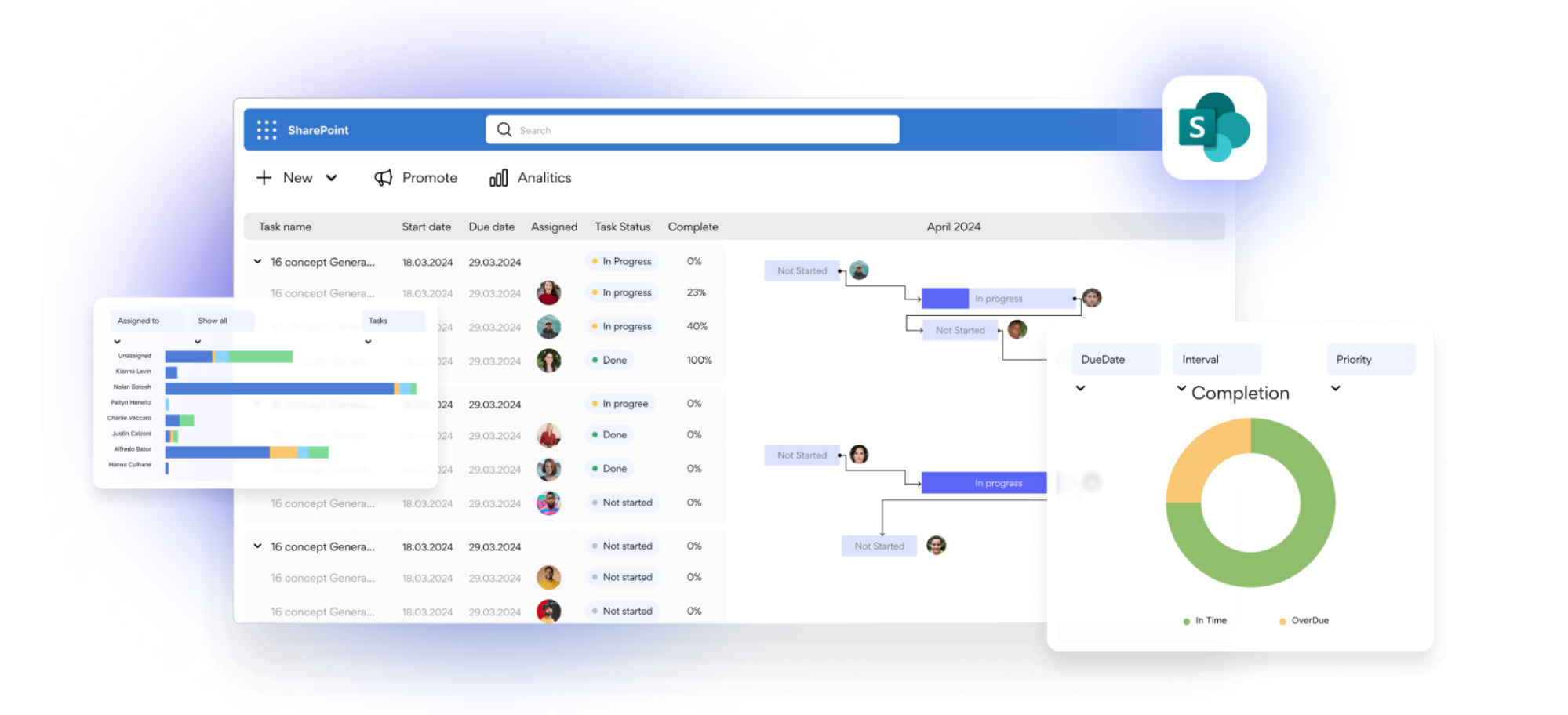The image size is (1568, 715).
Task: Sort by the Start date column header
Action: tap(427, 227)
